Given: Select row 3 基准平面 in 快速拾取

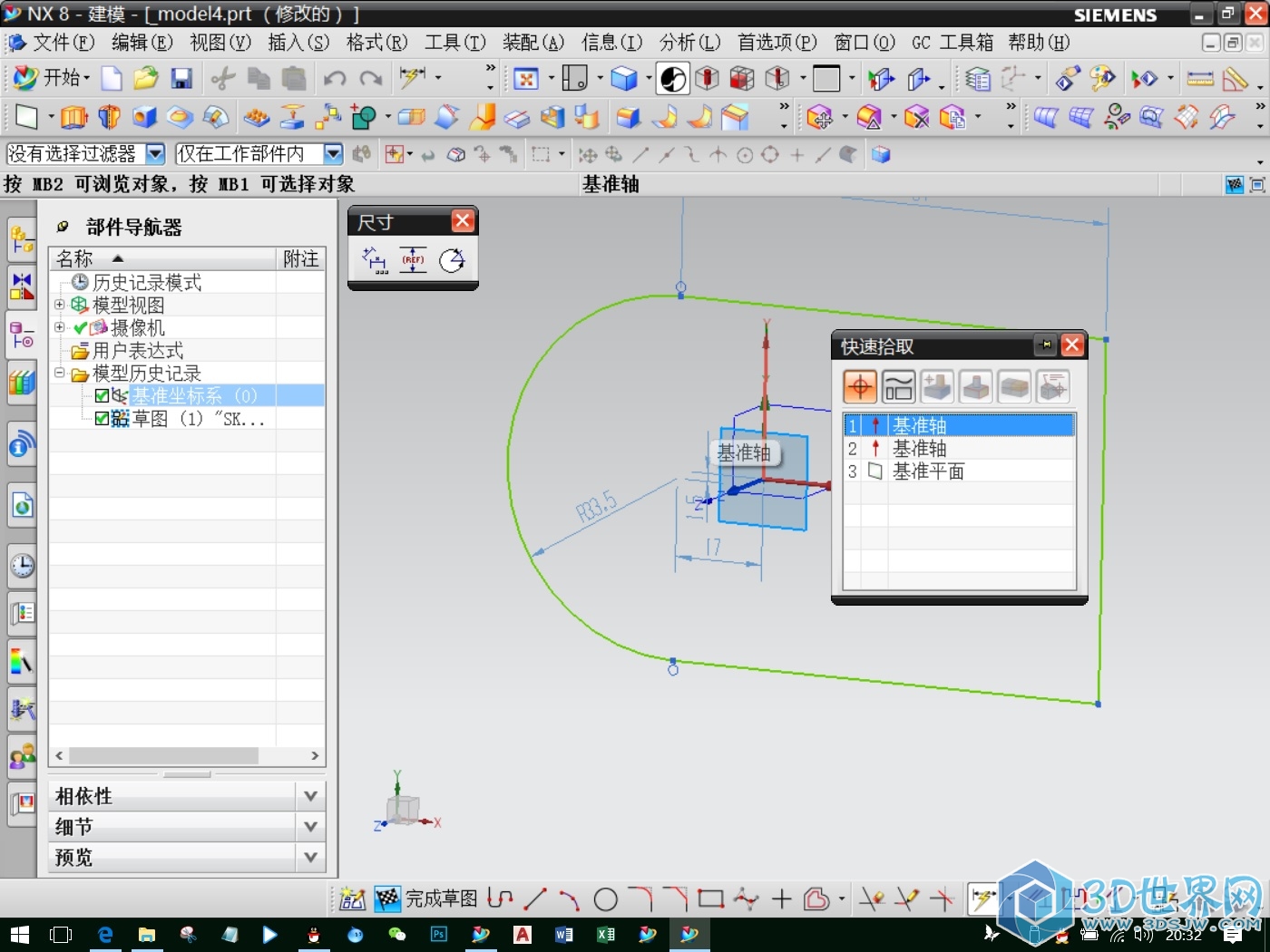Looking at the screenshot, I should coord(960,471).
